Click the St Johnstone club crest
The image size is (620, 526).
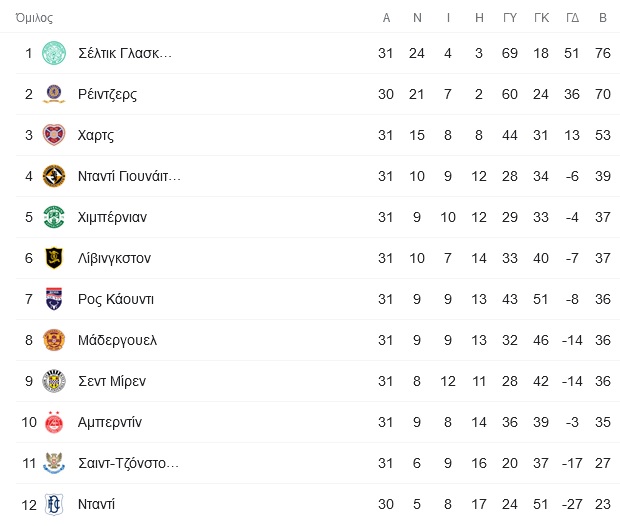click(x=54, y=463)
